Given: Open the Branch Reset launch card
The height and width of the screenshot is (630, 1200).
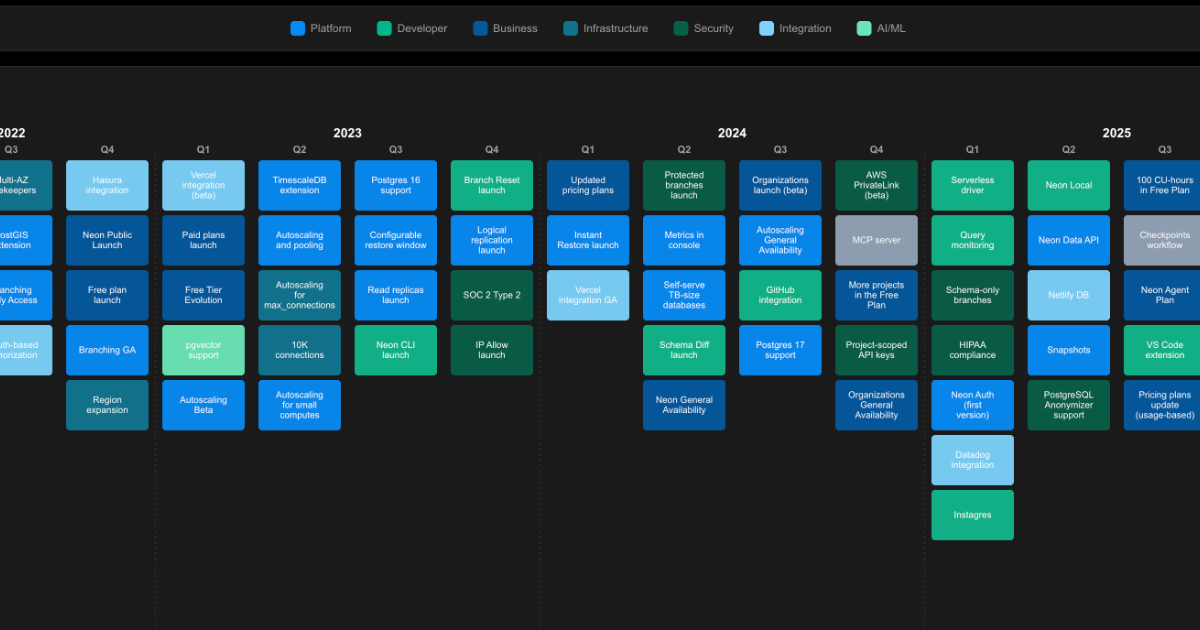Looking at the screenshot, I should [492, 185].
